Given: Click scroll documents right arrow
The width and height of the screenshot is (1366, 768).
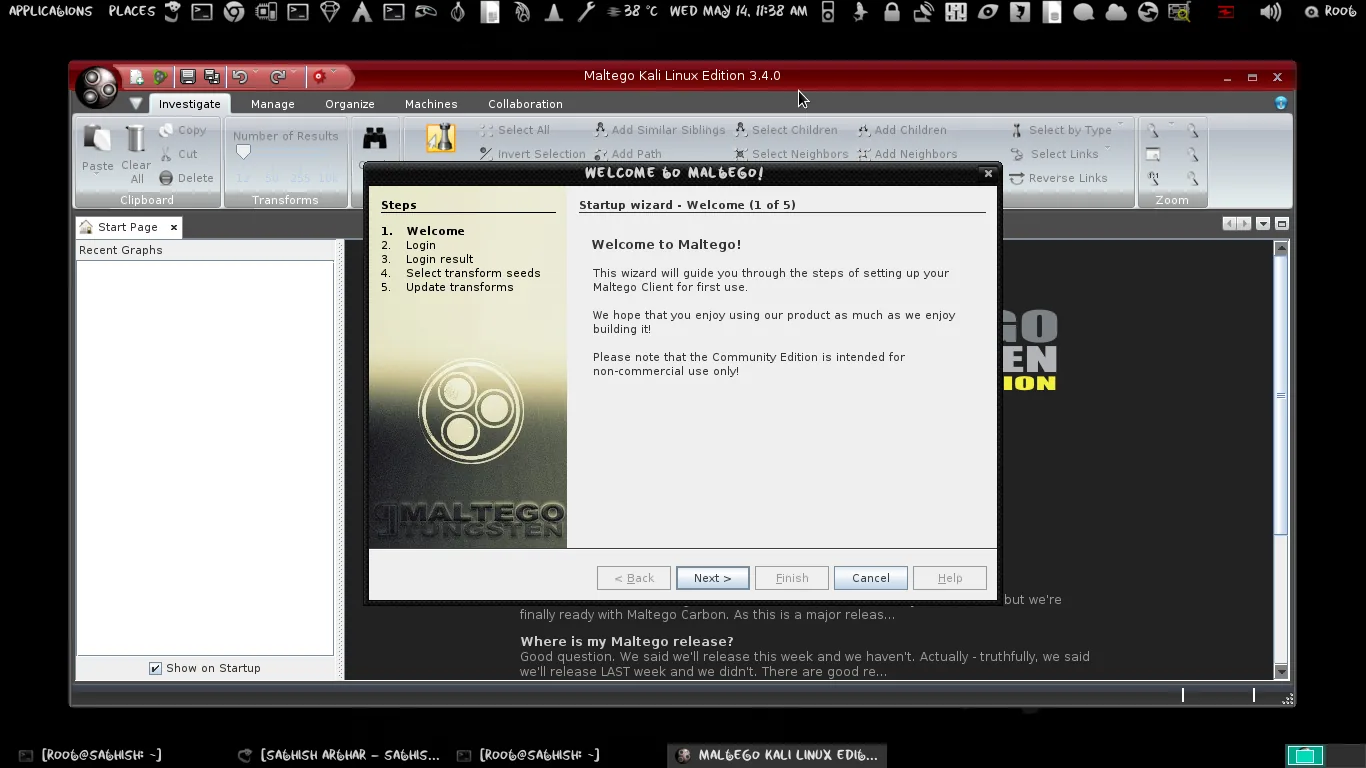Looking at the screenshot, I should (x=1244, y=224).
